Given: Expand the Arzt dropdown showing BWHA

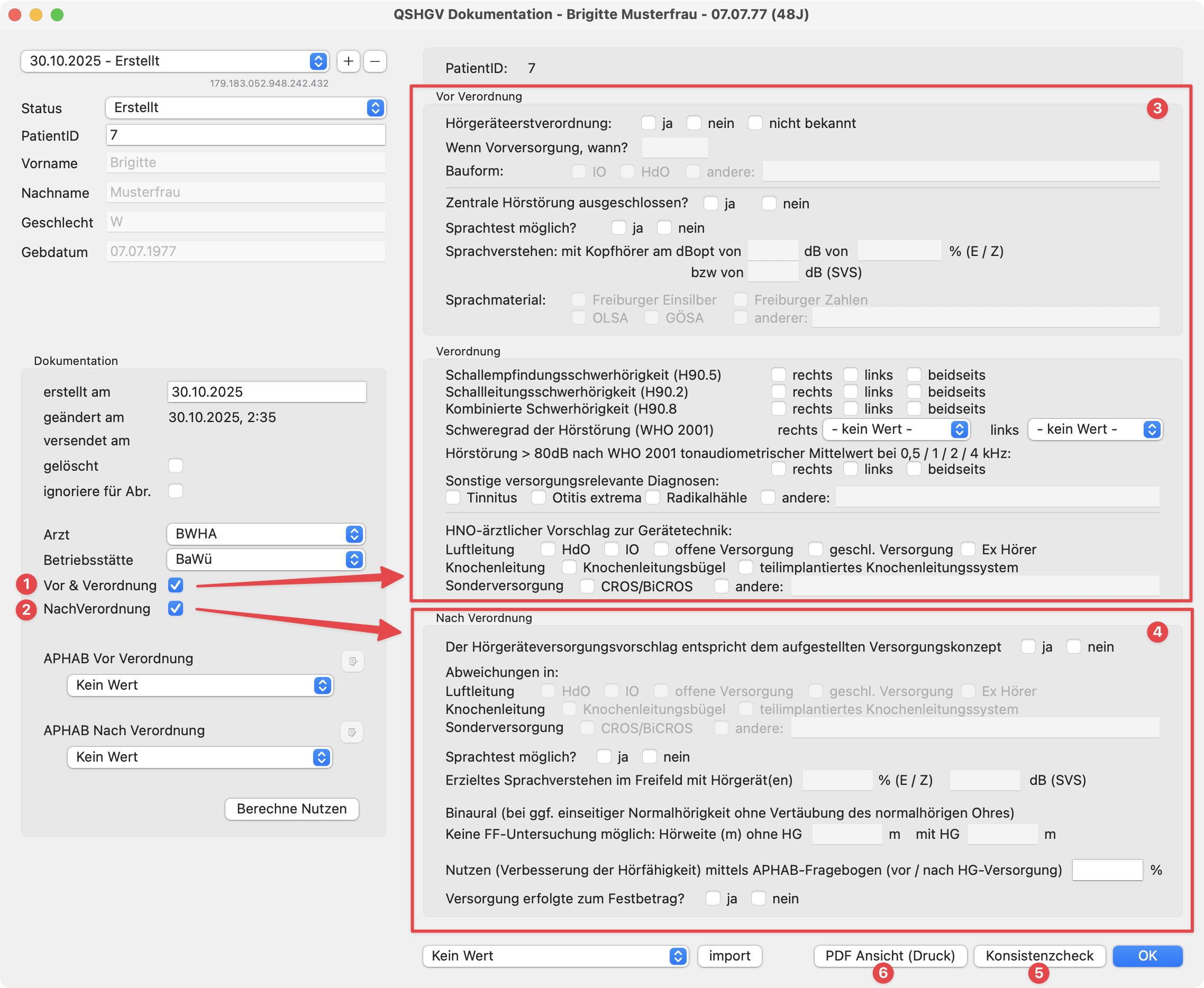Looking at the screenshot, I should tap(266, 534).
